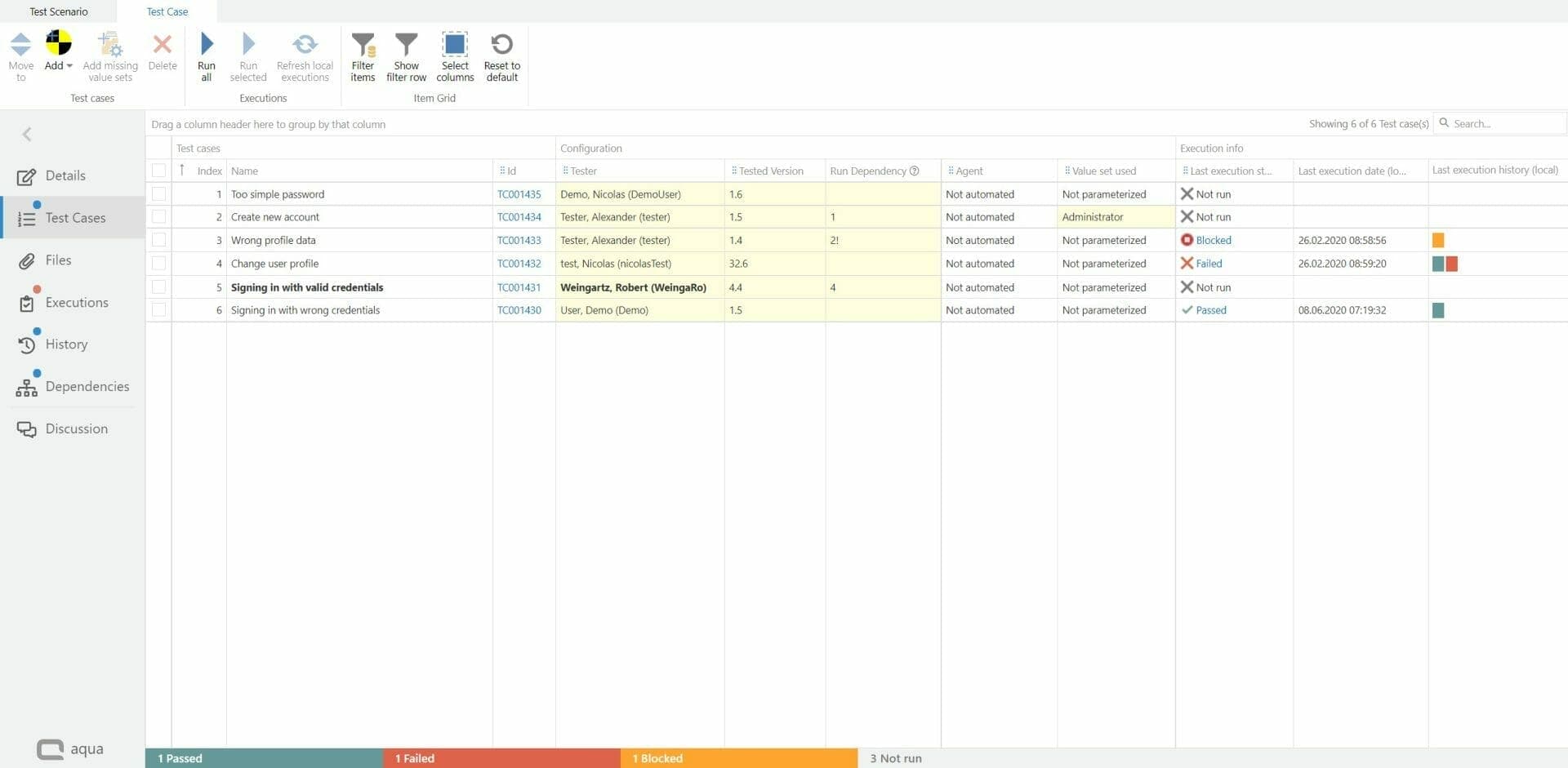Click the Passed execution status link
The height and width of the screenshot is (768, 1568).
(x=1210, y=310)
